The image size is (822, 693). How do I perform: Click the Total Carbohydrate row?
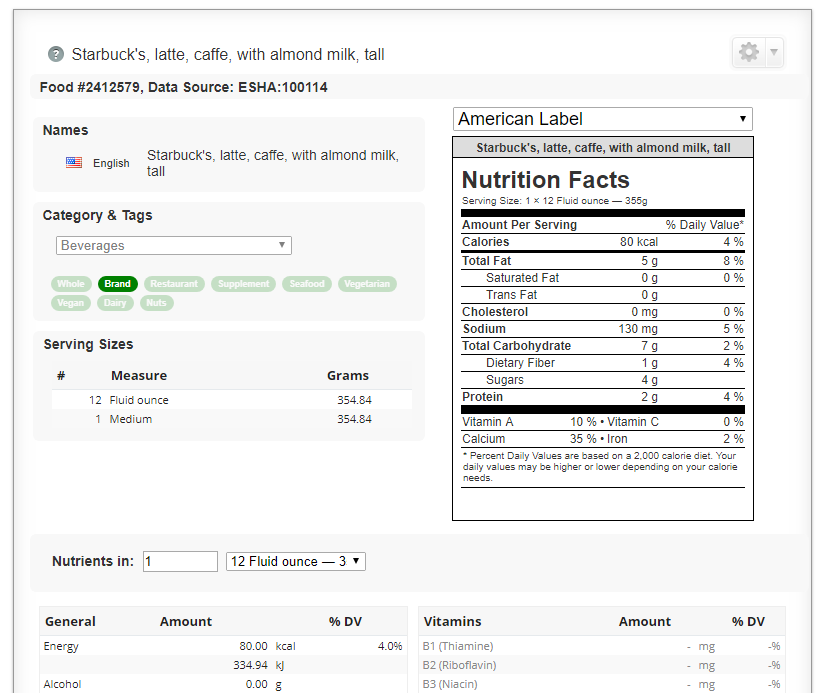click(602, 345)
